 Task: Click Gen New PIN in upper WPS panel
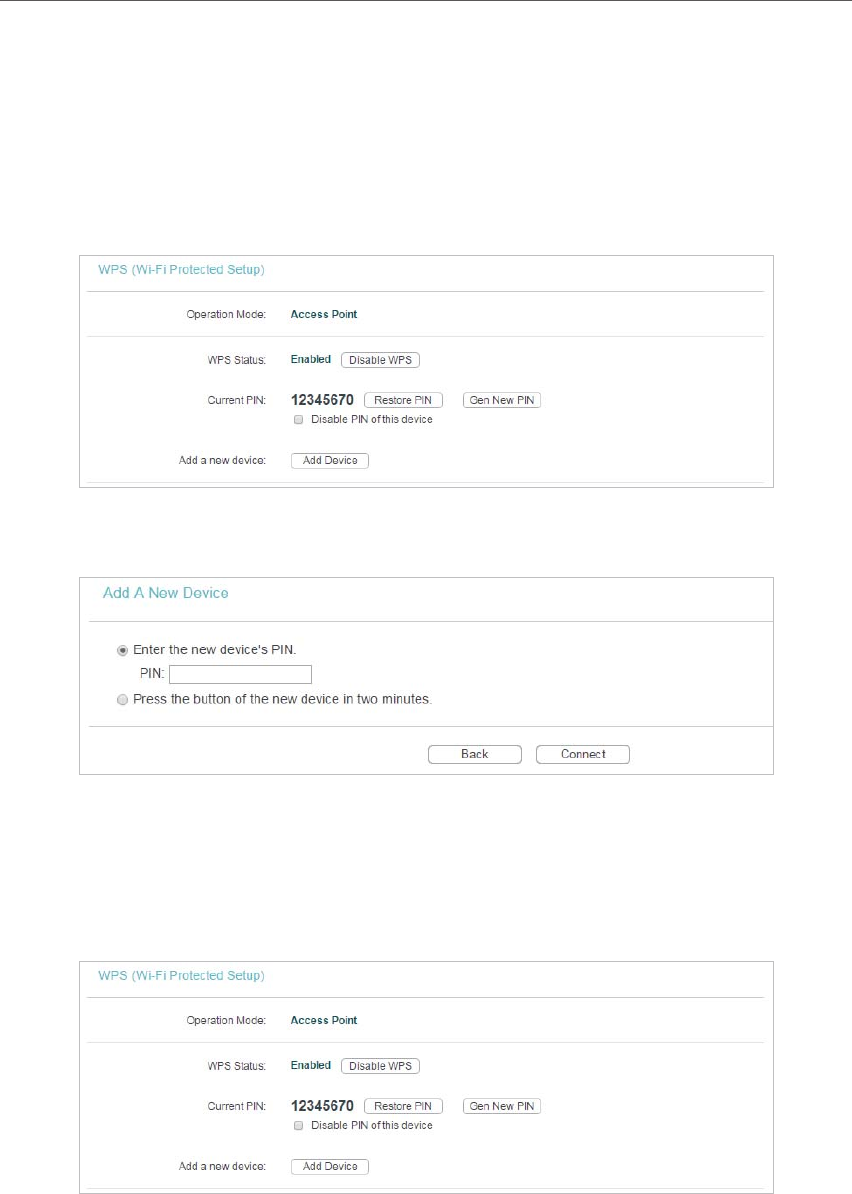[x=502, y=401]
